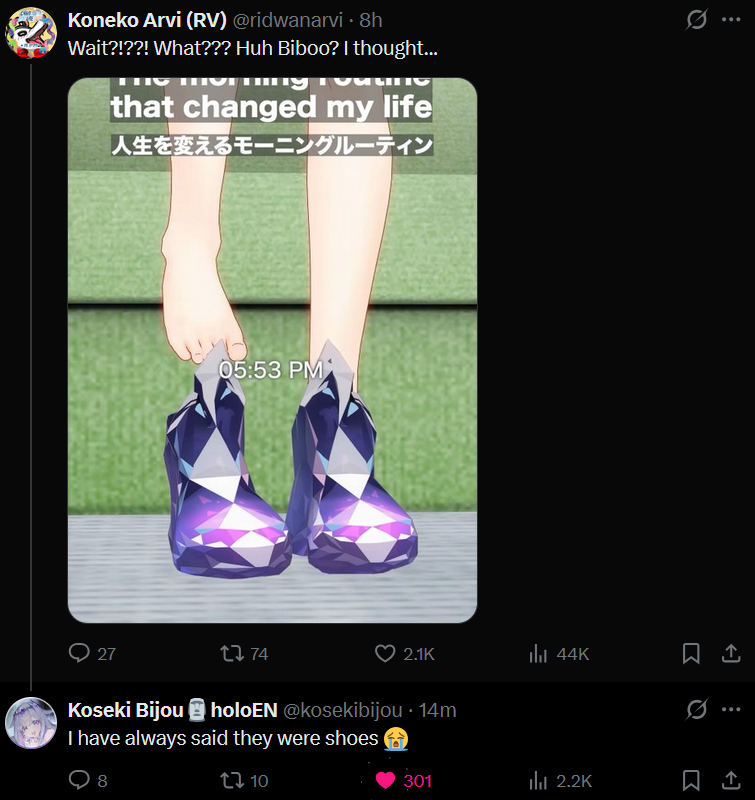Like the post with 2.1K likes

[405, 654]
